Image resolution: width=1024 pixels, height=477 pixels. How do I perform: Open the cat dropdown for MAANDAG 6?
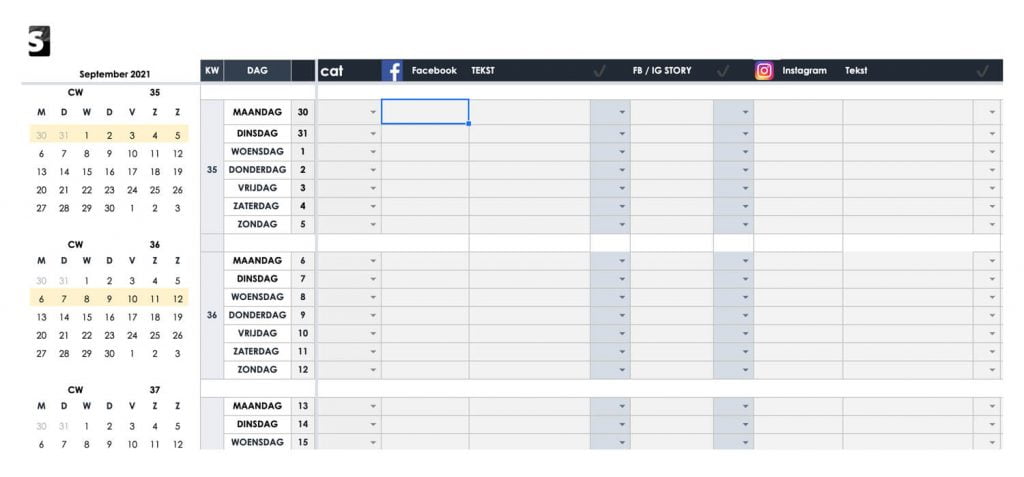coord(373,261)
